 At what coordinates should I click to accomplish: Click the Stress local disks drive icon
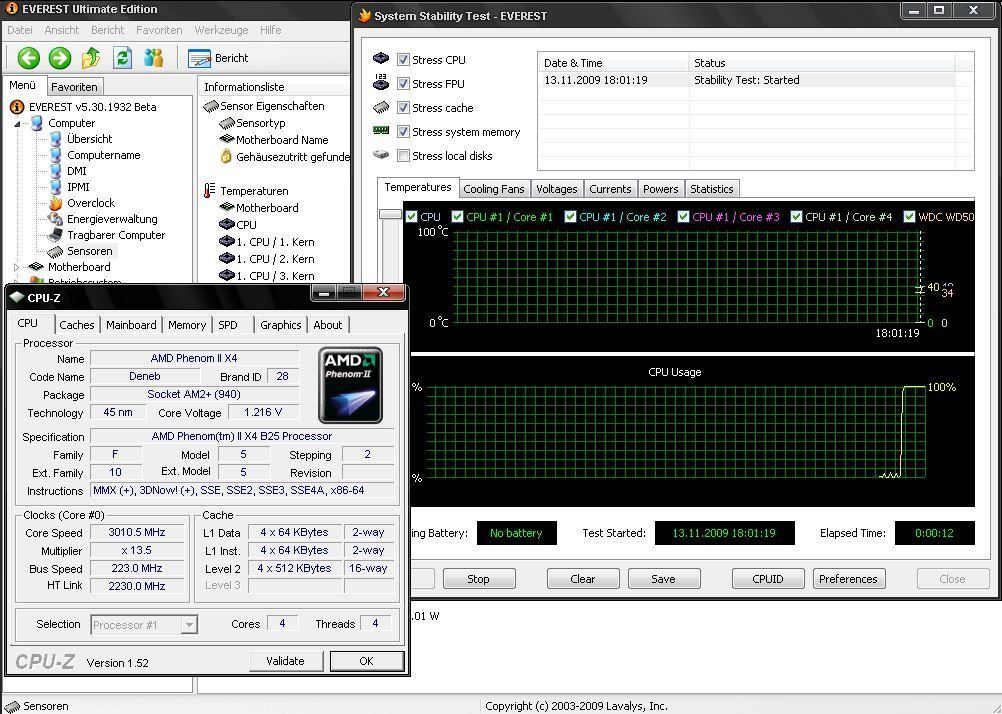(x=381, y=155)
